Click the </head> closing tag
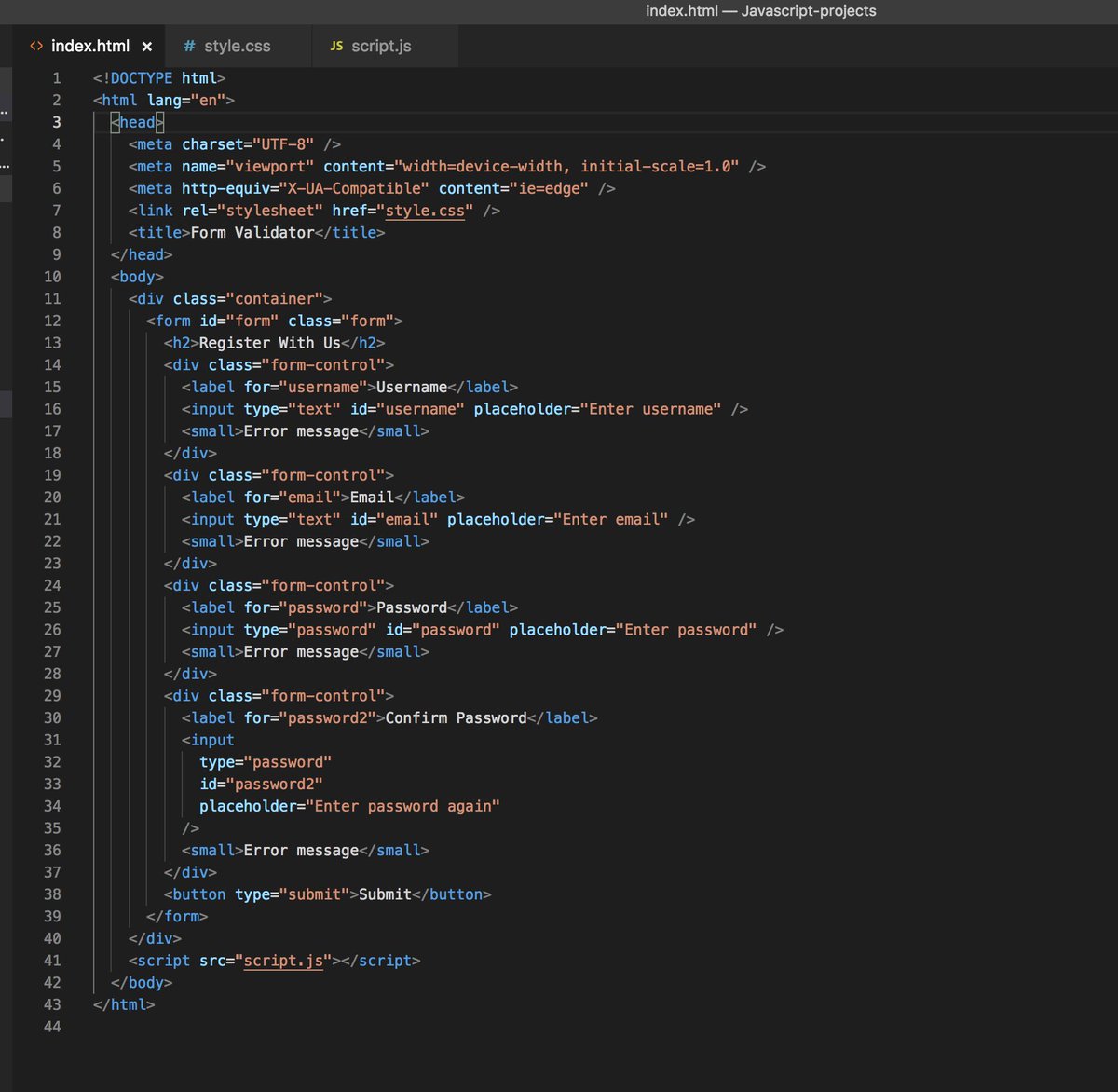 point(142,254)
